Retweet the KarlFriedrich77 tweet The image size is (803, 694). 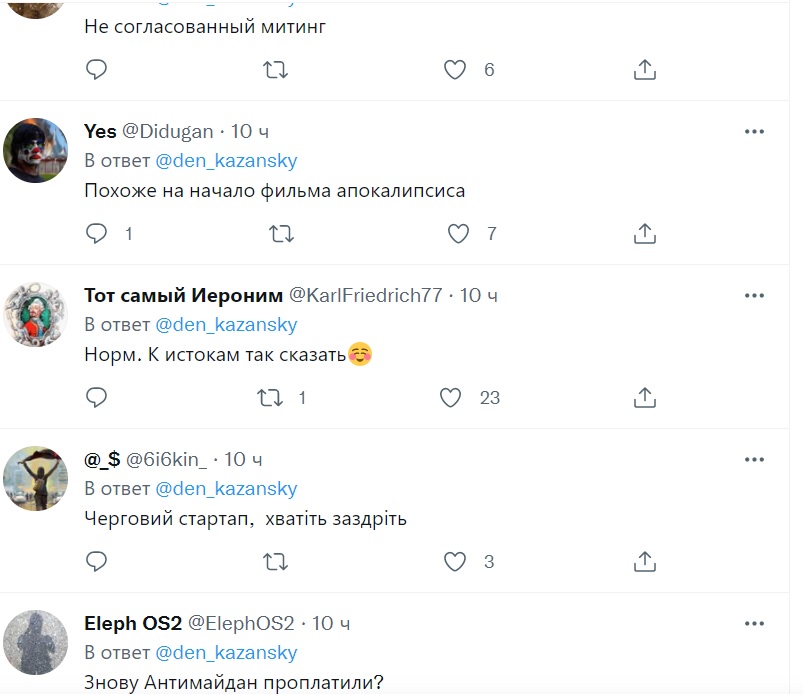coord(270,398)
